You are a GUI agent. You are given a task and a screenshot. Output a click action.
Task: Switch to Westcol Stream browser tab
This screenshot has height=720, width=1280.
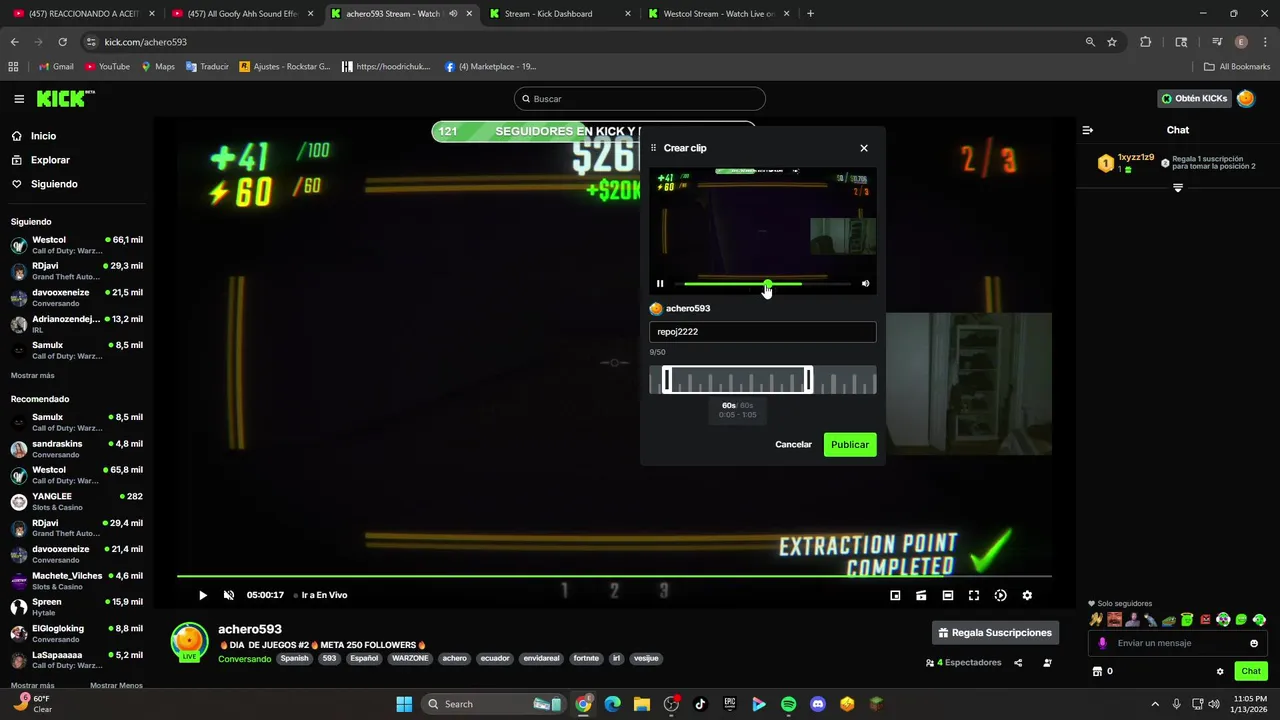[x=717, y=14]
